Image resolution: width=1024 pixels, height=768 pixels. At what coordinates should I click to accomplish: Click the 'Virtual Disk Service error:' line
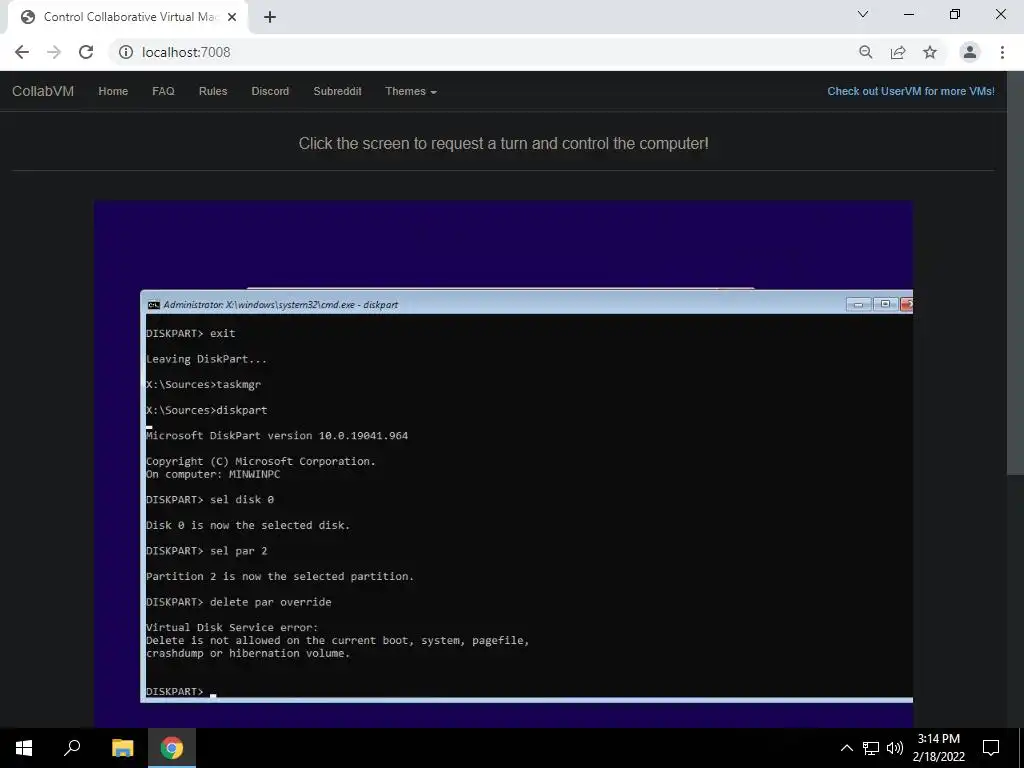[x=232, y=628]
